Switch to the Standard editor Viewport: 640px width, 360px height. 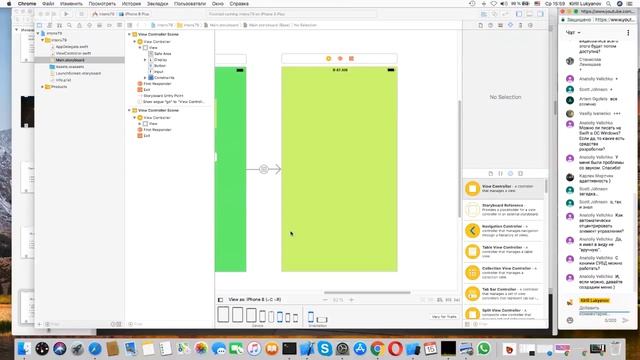click(484, 14)
